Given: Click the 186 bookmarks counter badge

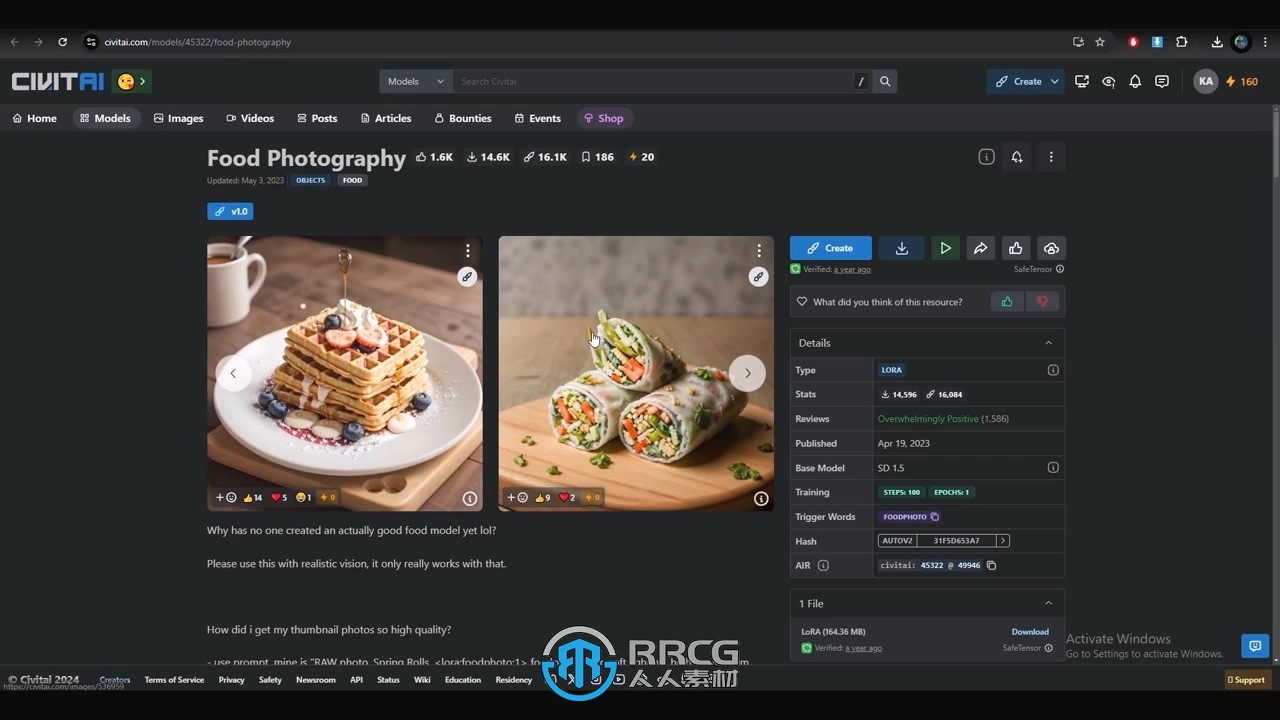Looking at the screenshot, I should [x=598, y=157].
